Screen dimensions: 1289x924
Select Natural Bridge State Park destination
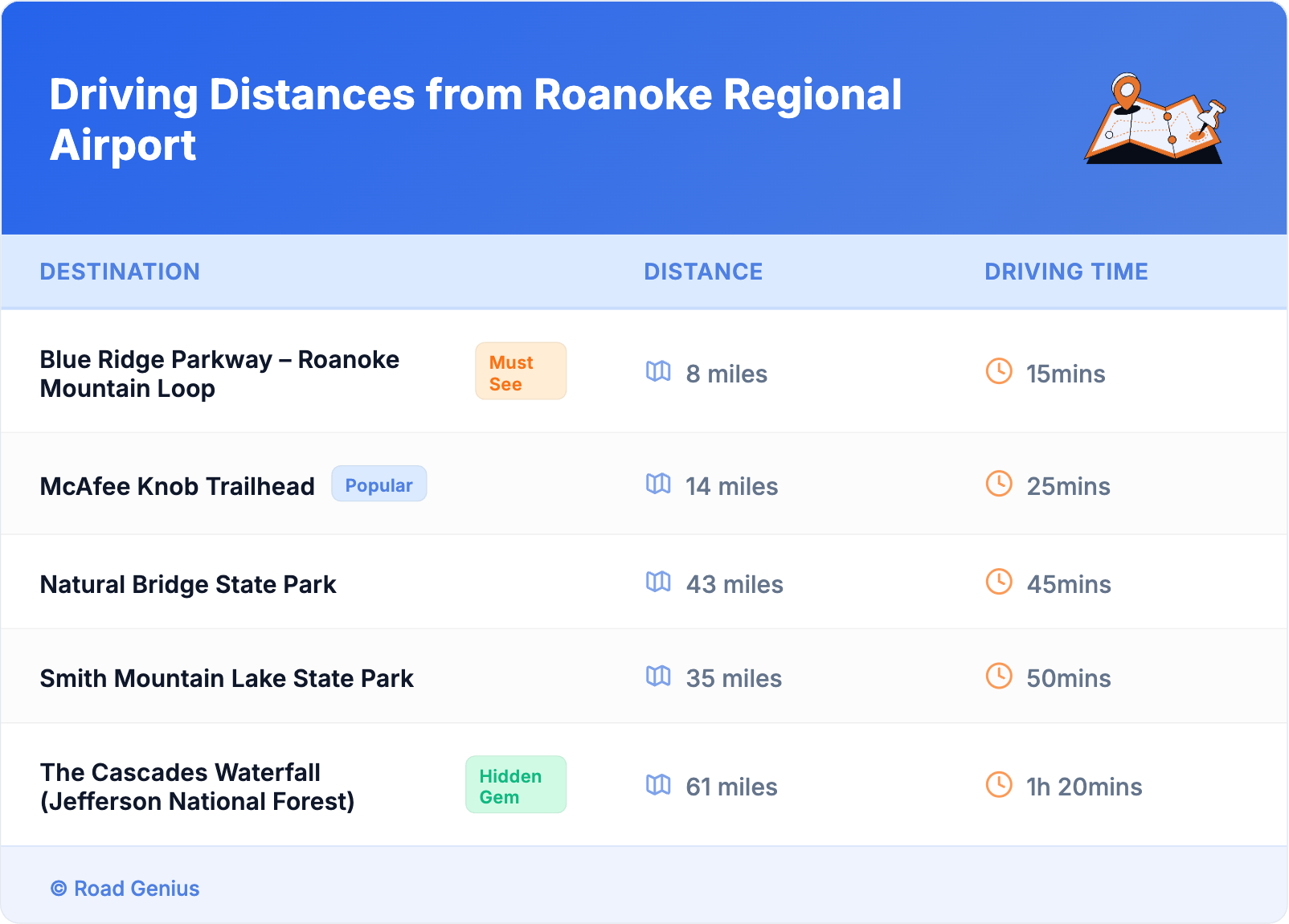(188, 584)
